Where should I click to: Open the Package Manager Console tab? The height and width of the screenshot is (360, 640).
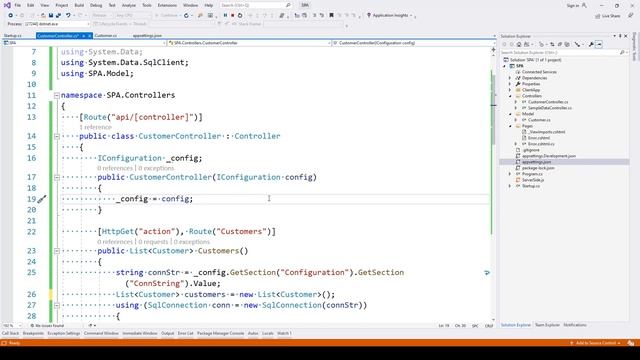tap(220, 333)
